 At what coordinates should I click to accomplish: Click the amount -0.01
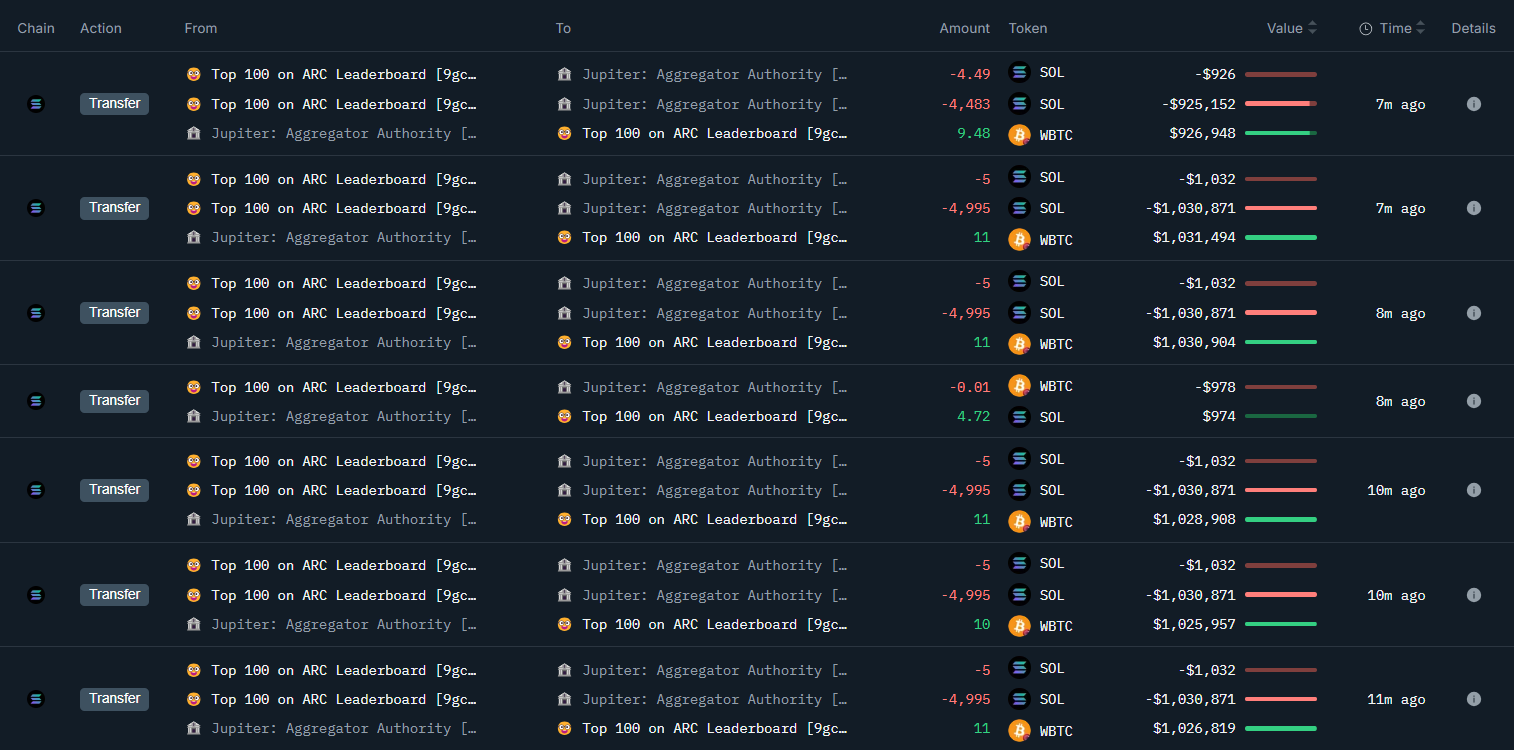pos(969,387)
